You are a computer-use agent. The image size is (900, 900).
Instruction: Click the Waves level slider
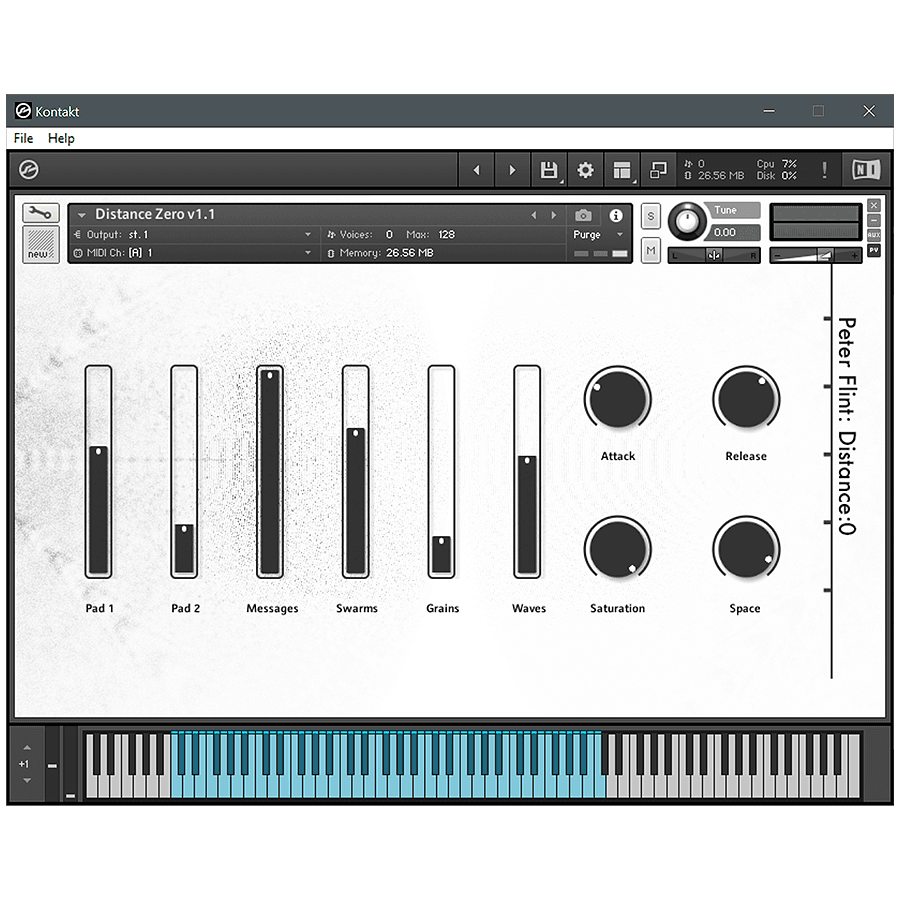pyautogui.click(x=527, y=471)
